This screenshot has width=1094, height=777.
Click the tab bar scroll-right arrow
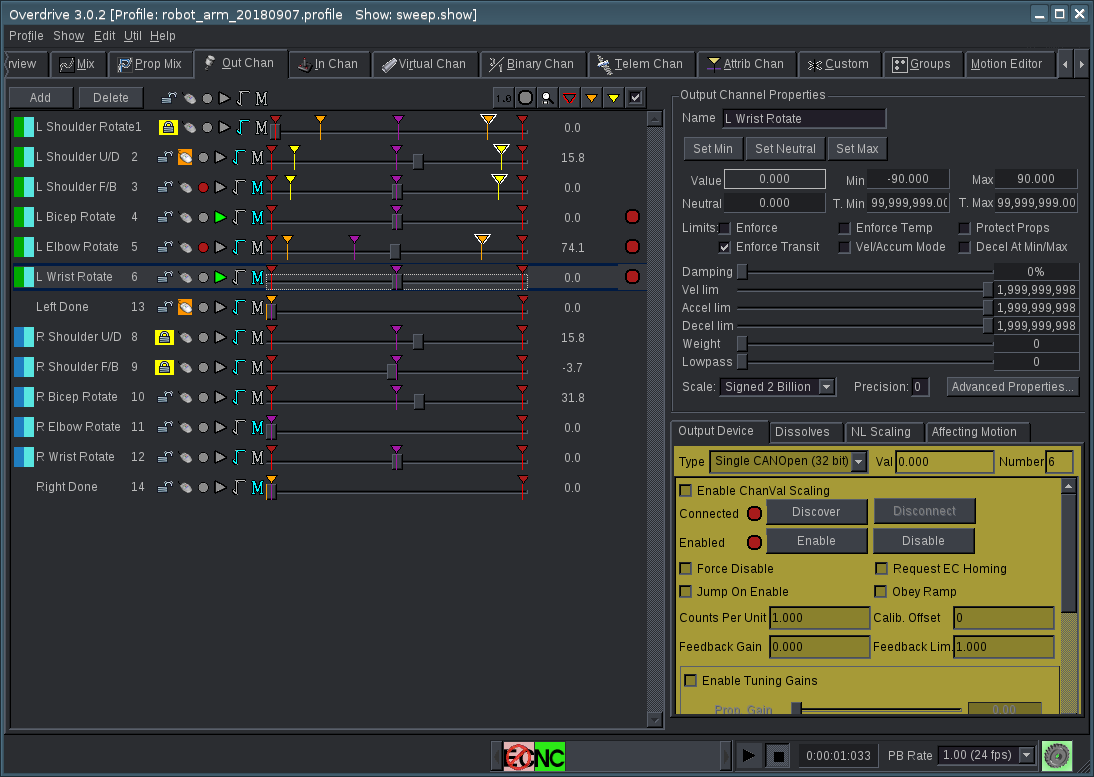pos(1081,64)
